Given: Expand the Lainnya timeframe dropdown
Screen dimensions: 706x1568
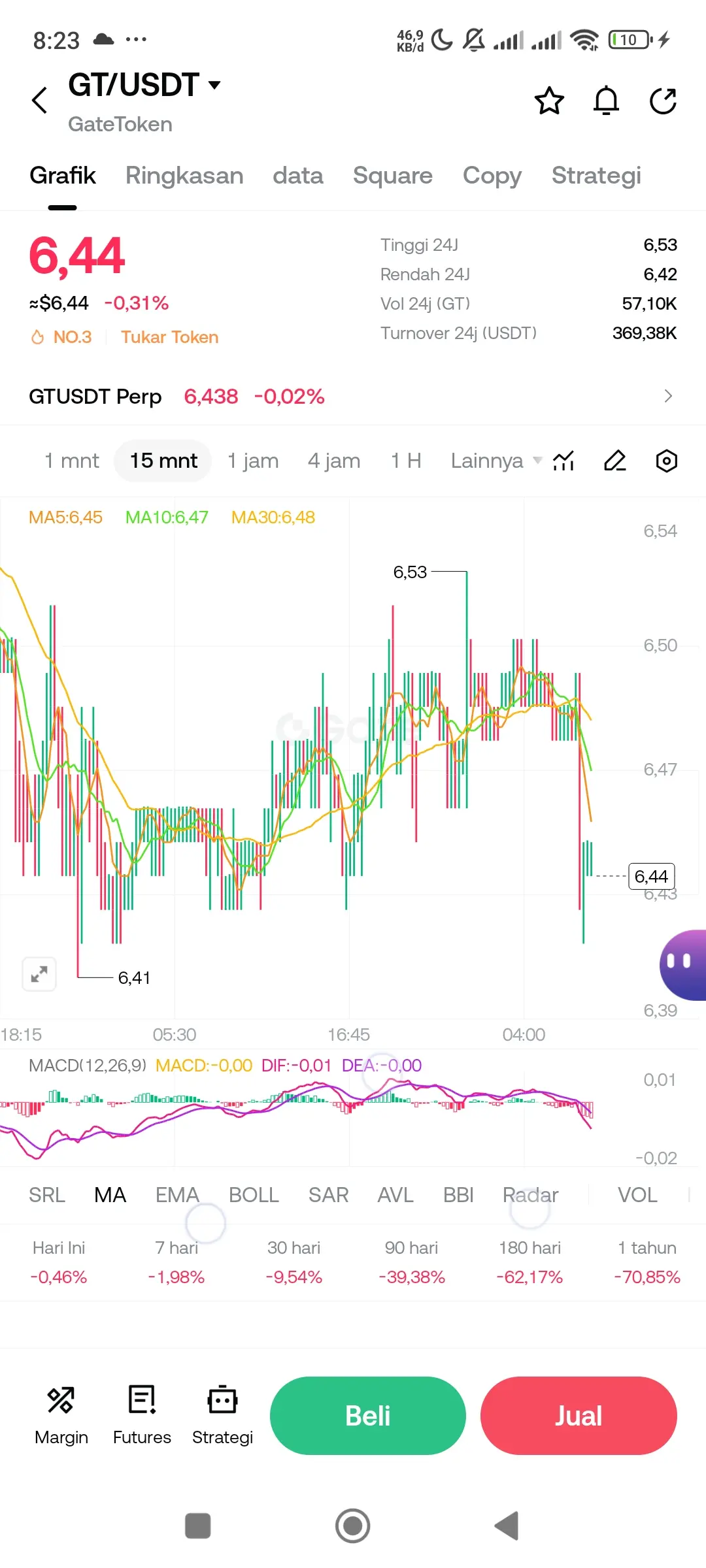Looking at the screenshot, I should pos(496,461).
